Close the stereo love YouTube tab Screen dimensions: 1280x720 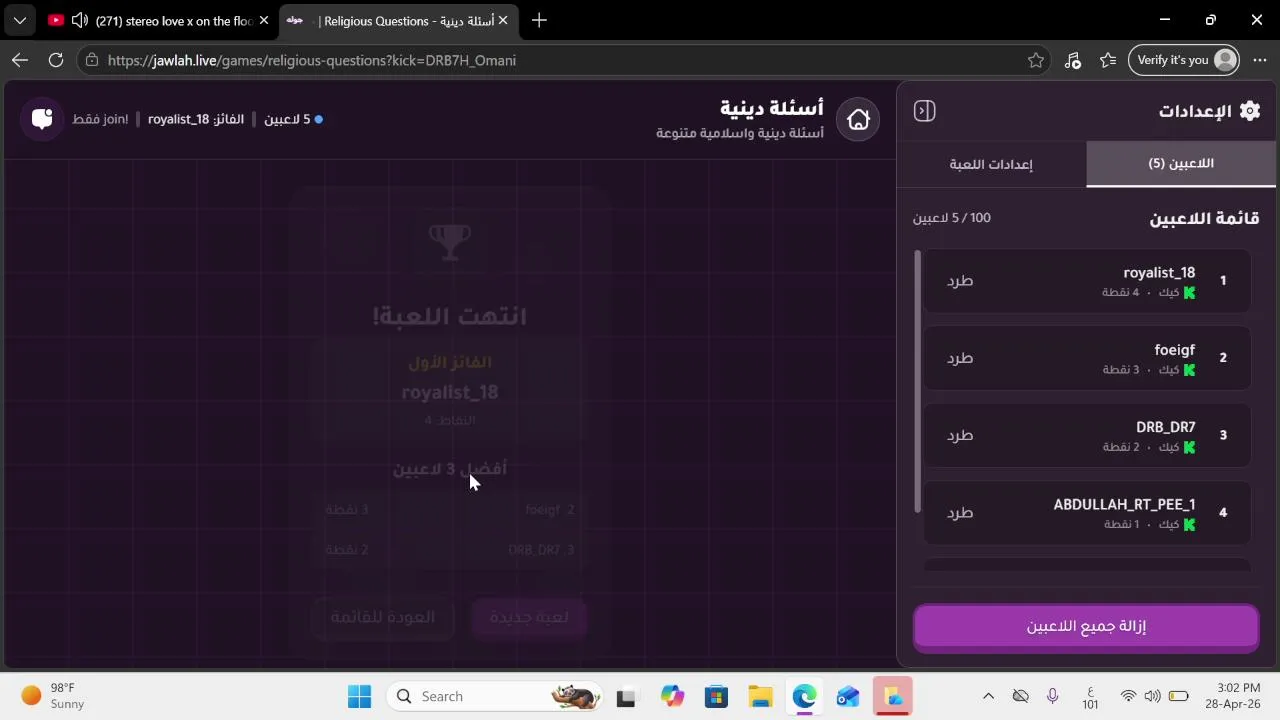click(264, 20)
